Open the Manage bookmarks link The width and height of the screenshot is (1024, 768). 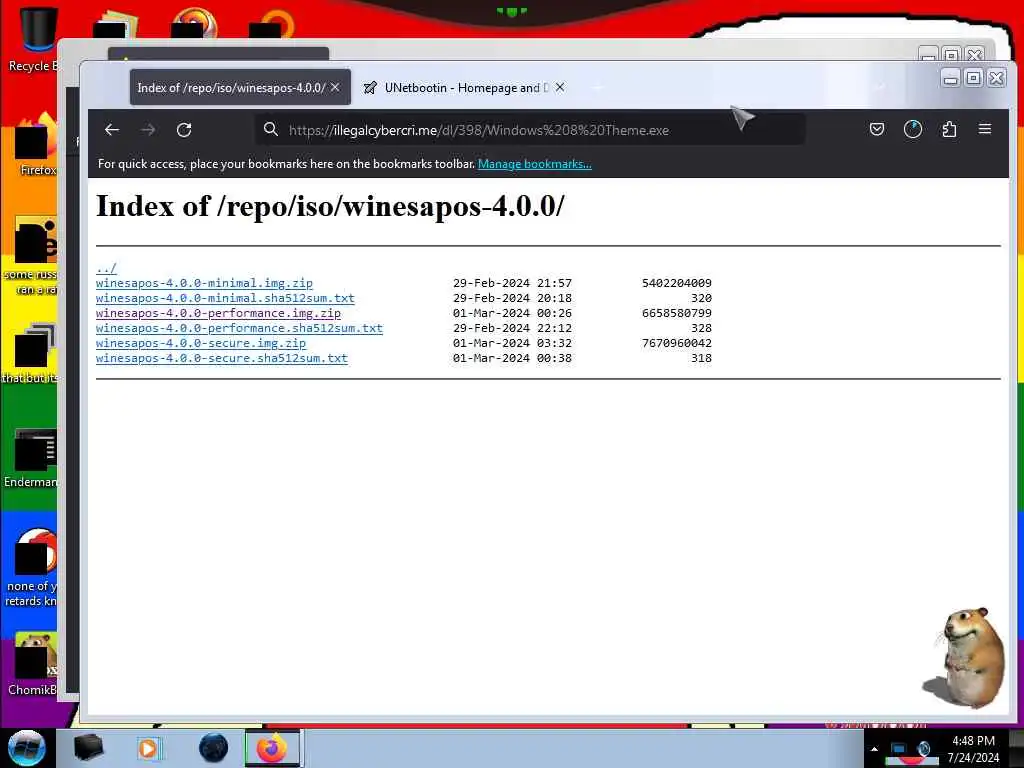pos(534,164)
